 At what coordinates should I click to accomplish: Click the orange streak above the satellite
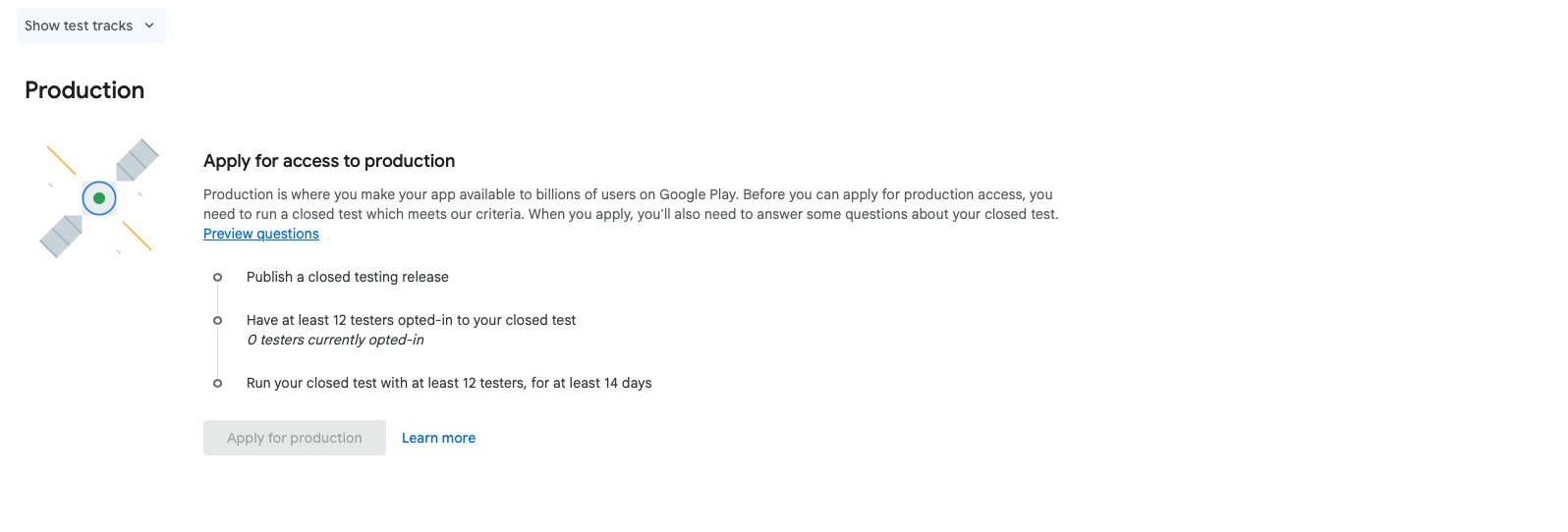pos(62,161)
